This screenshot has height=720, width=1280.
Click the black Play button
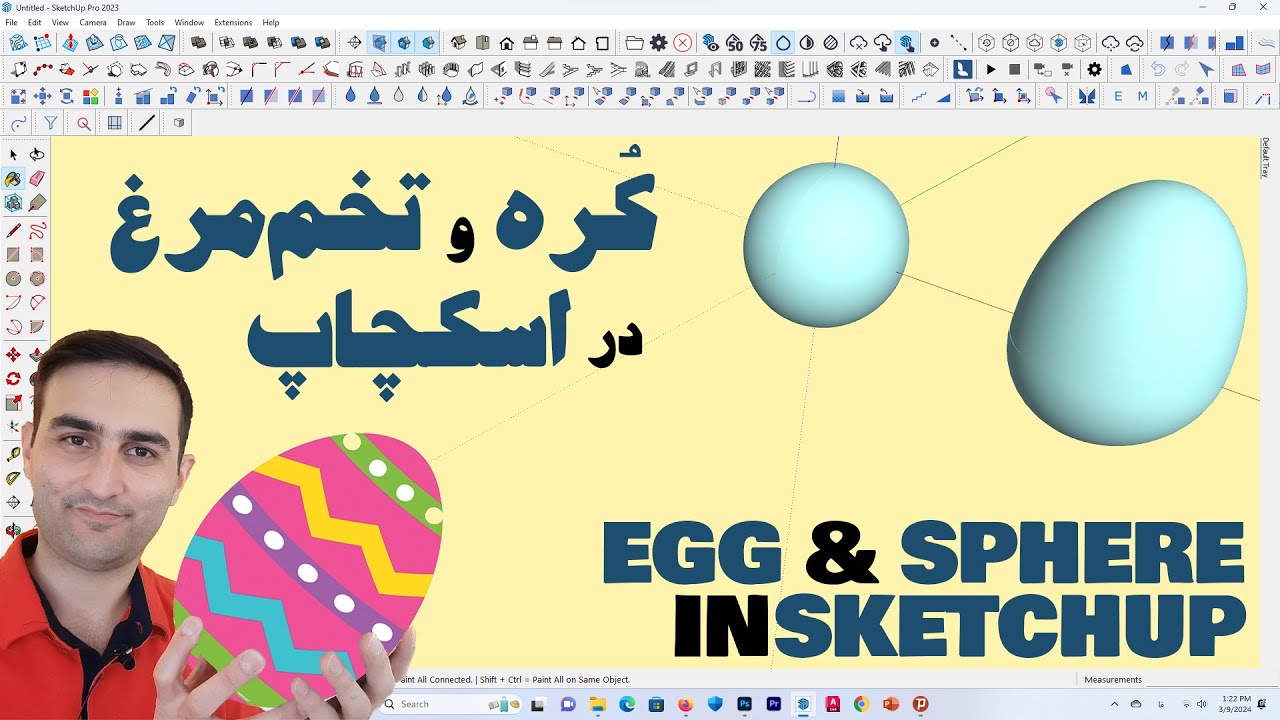pyautogui.click(x=990, y=70)
